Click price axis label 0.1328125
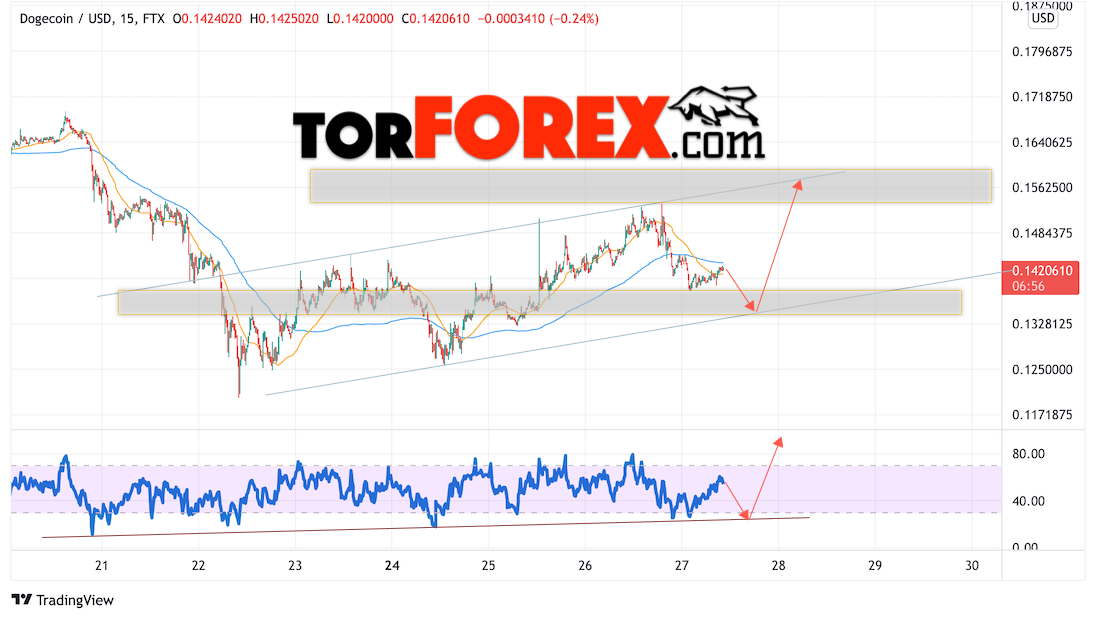The width and height of the screenshot is (1096, 619). [x=1041, y=324]
